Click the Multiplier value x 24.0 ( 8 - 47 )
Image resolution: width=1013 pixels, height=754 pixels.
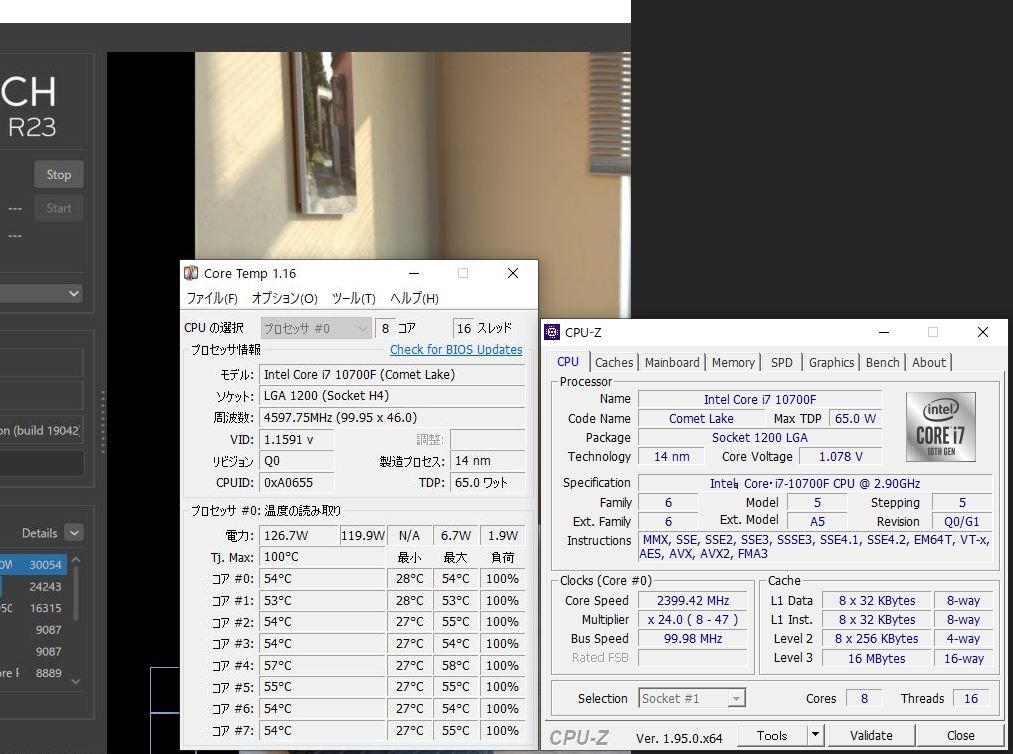pos(693,620)
